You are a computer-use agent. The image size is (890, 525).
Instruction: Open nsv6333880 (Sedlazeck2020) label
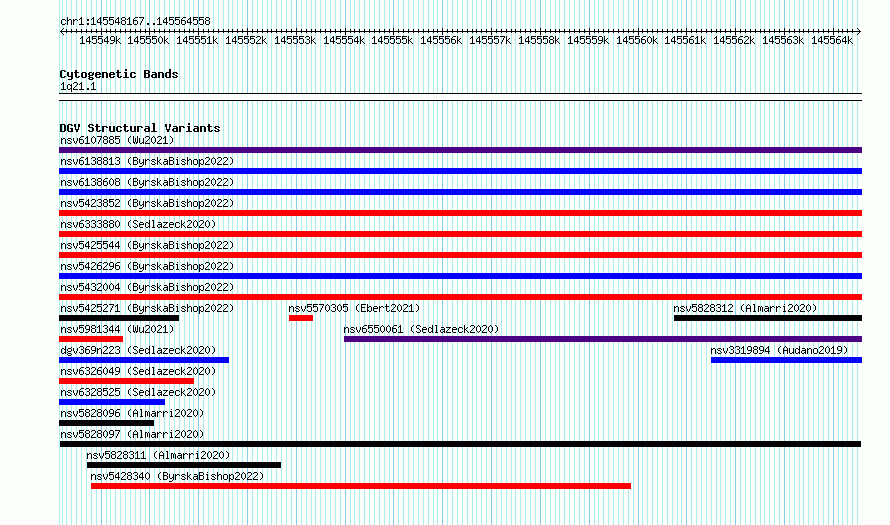138,224
